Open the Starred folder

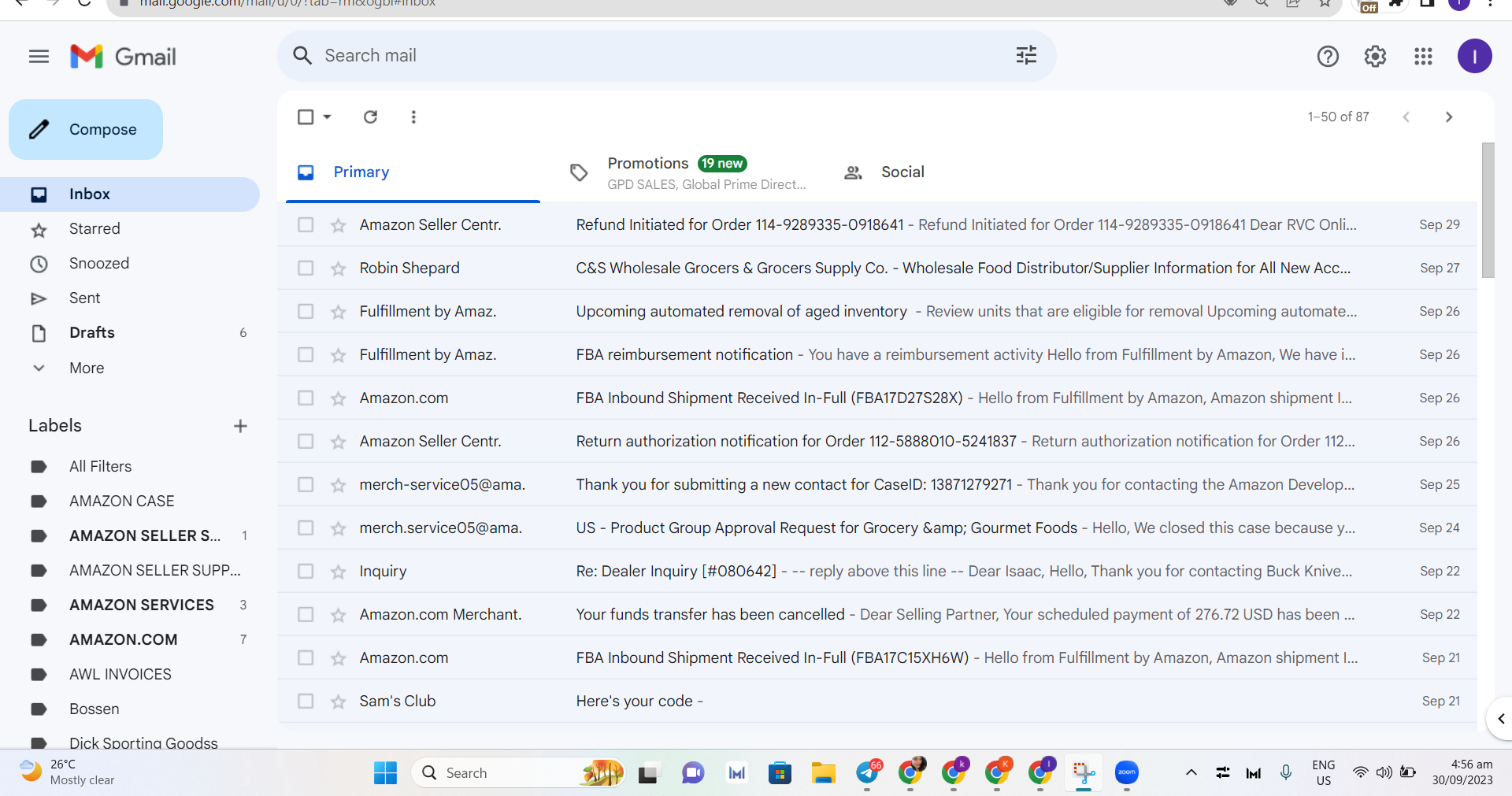130,229
